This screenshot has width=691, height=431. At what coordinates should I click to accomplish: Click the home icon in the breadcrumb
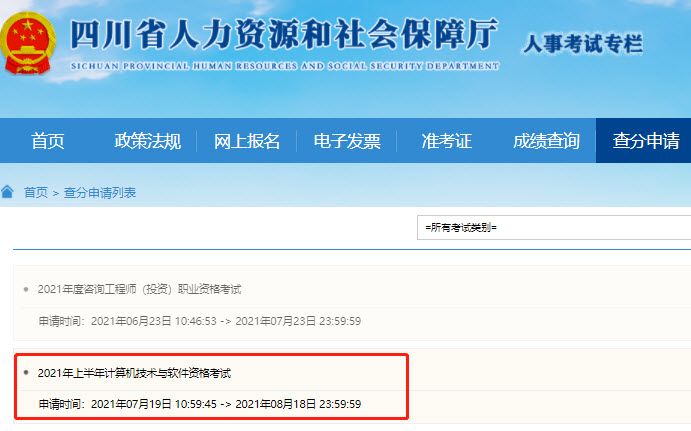tap(8, 191)
